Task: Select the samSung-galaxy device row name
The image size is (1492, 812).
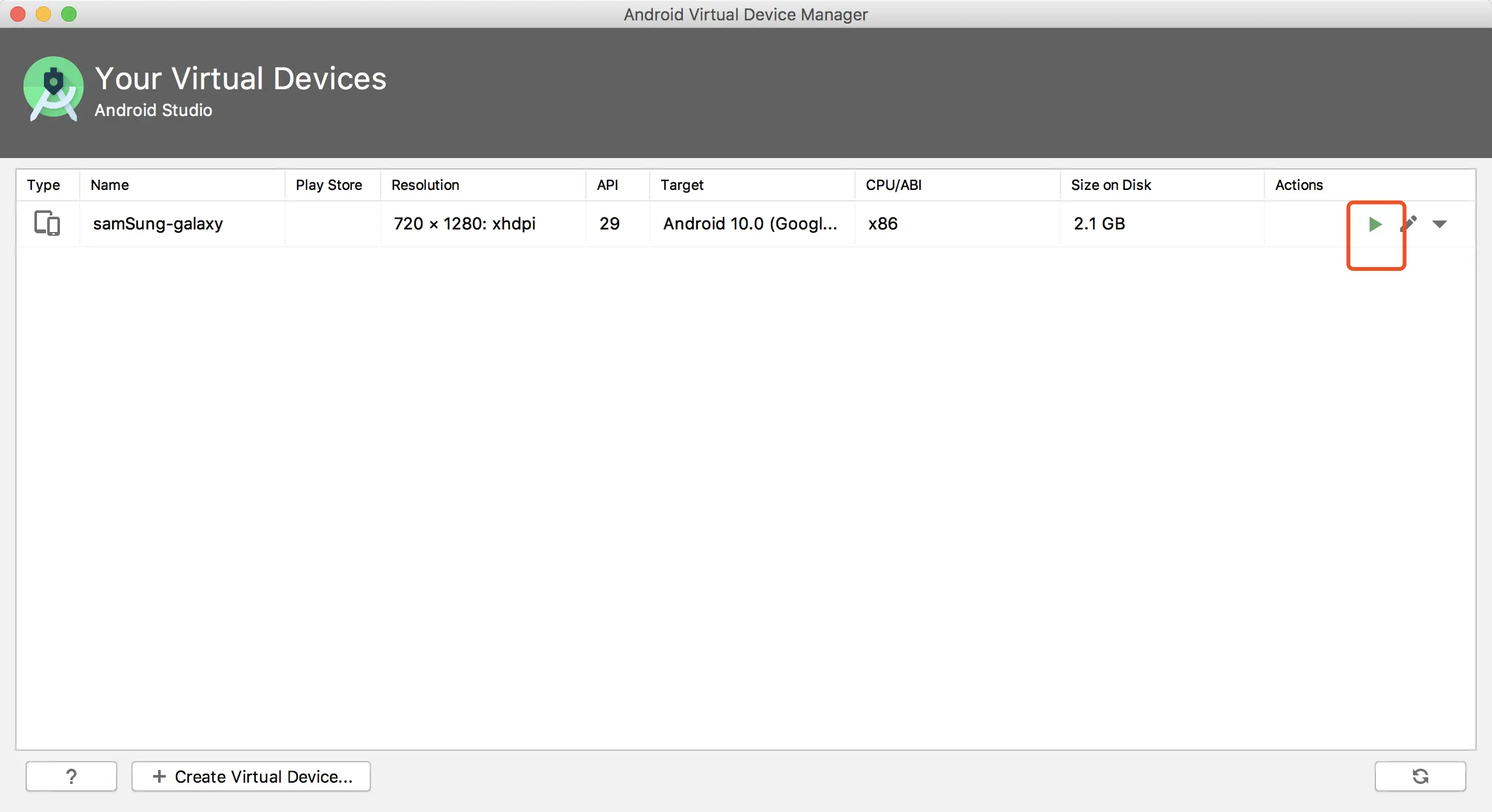Action: [157, 224]
